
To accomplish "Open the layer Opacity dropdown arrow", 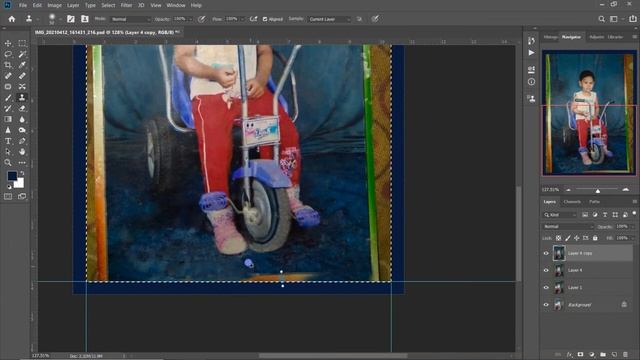I will (633, 227).
